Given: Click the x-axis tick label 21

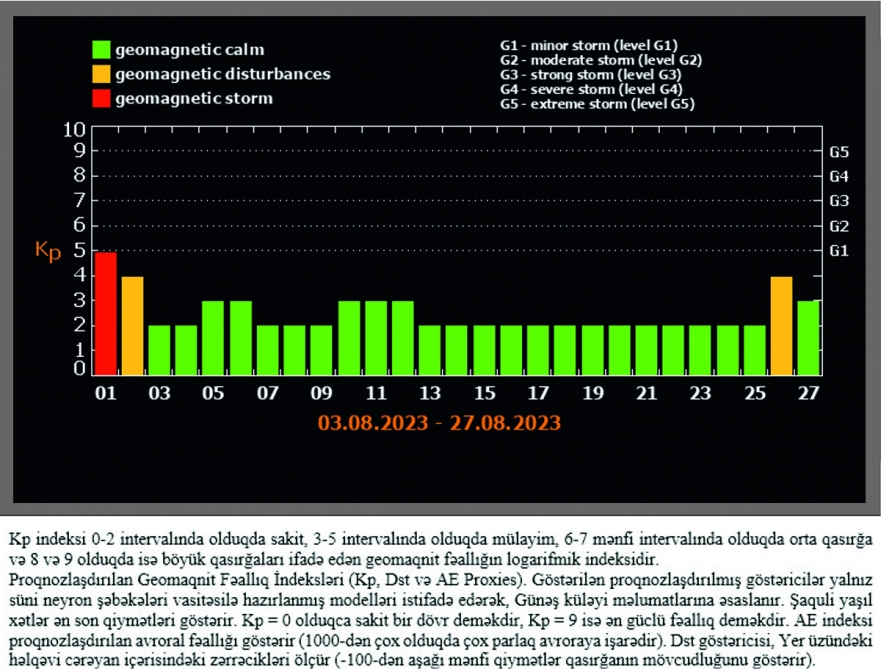Looking at the screenshot, I should point(646,393).
